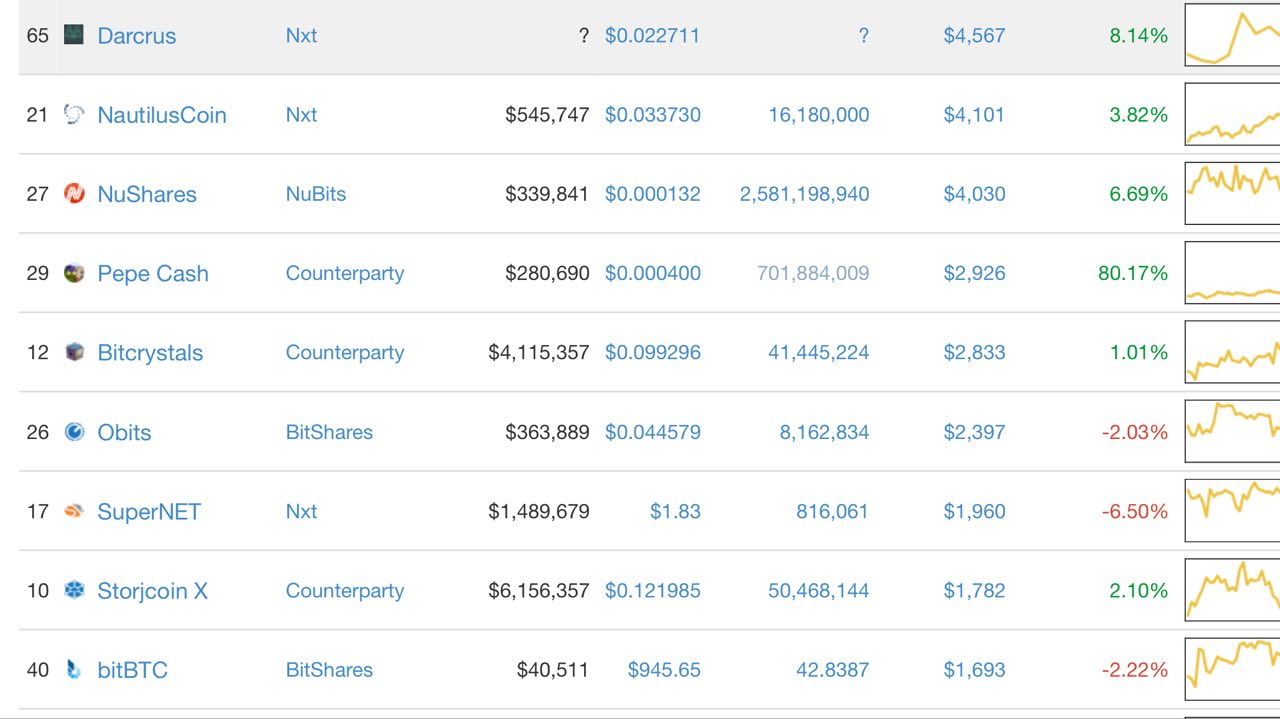Click Darcrus price $0.022711

coord(653,35)
